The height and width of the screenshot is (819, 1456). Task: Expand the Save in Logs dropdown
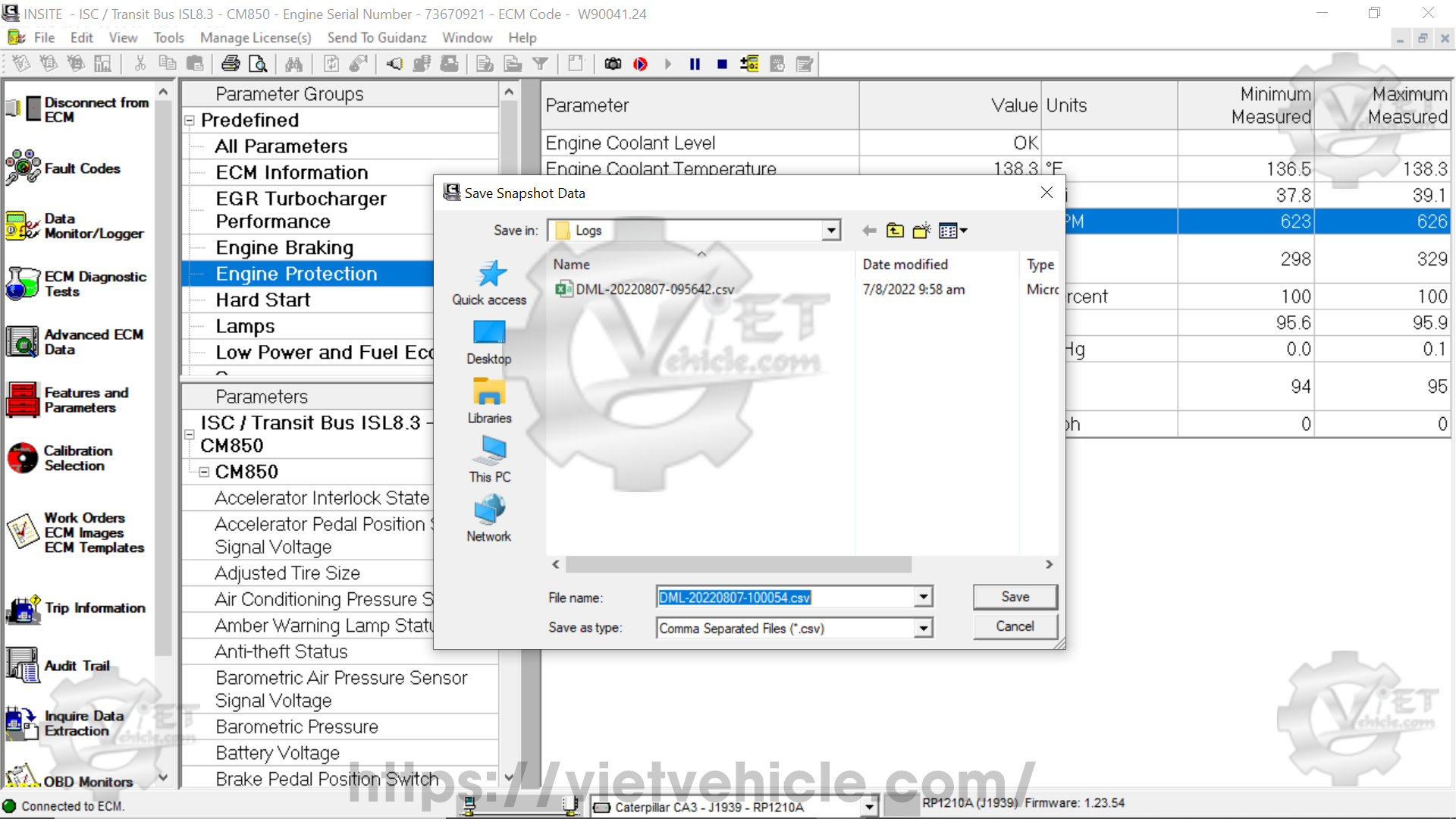click(x=831, y=231)
